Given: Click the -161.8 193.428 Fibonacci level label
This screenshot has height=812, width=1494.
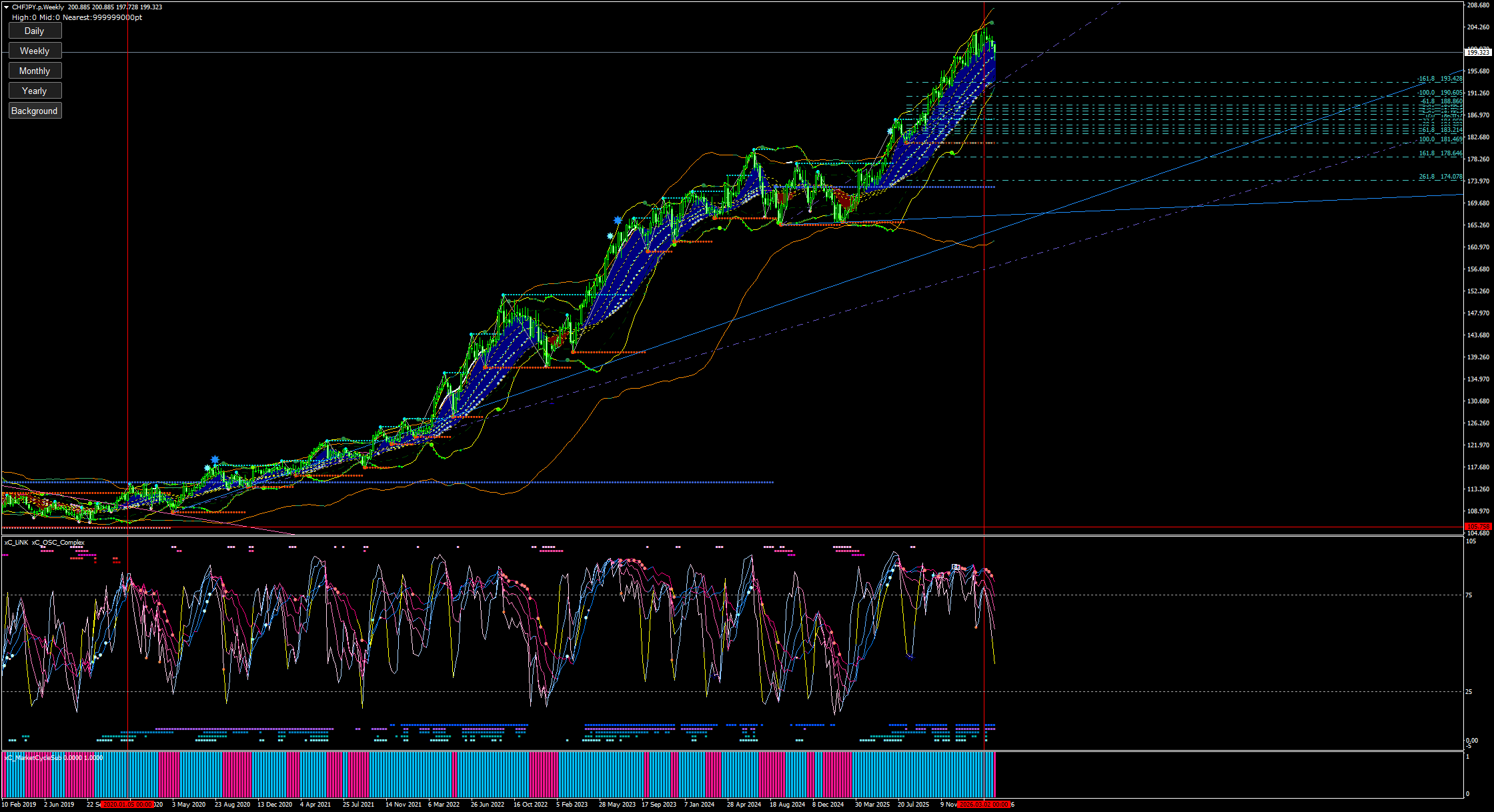Looking at the screenshot, I should 1440,79.
